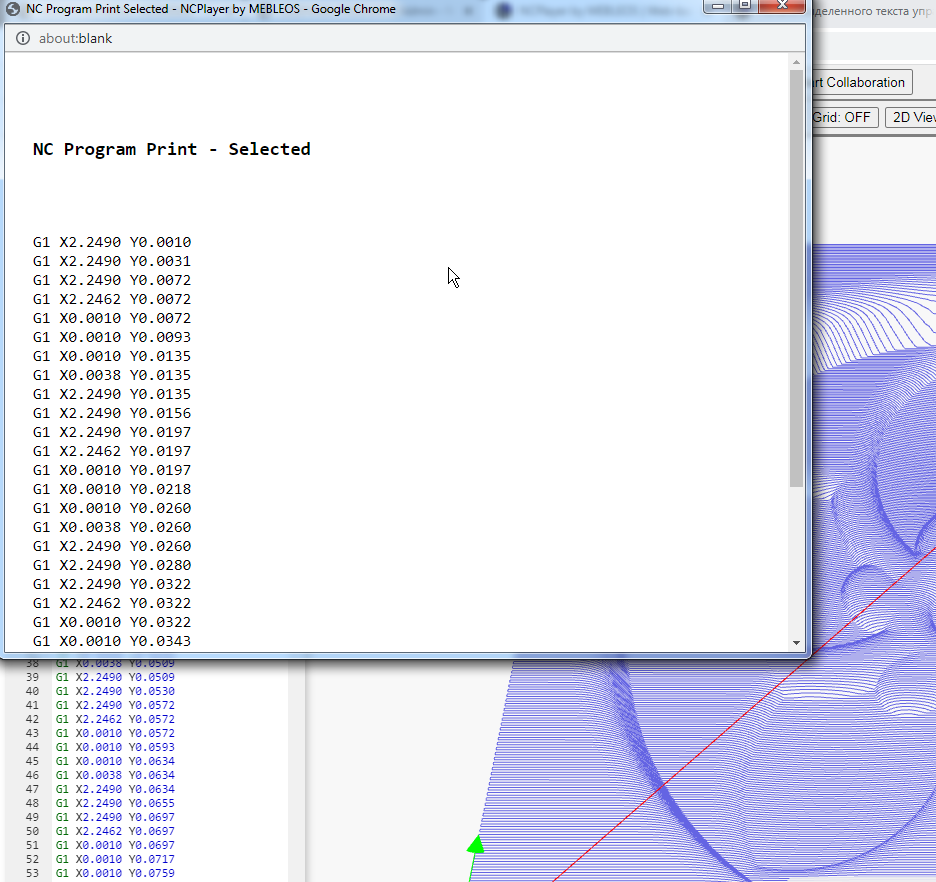Click the scrollbar down arrow in the print window
Viewport: 936px width, 882px height.
[796, 643]
